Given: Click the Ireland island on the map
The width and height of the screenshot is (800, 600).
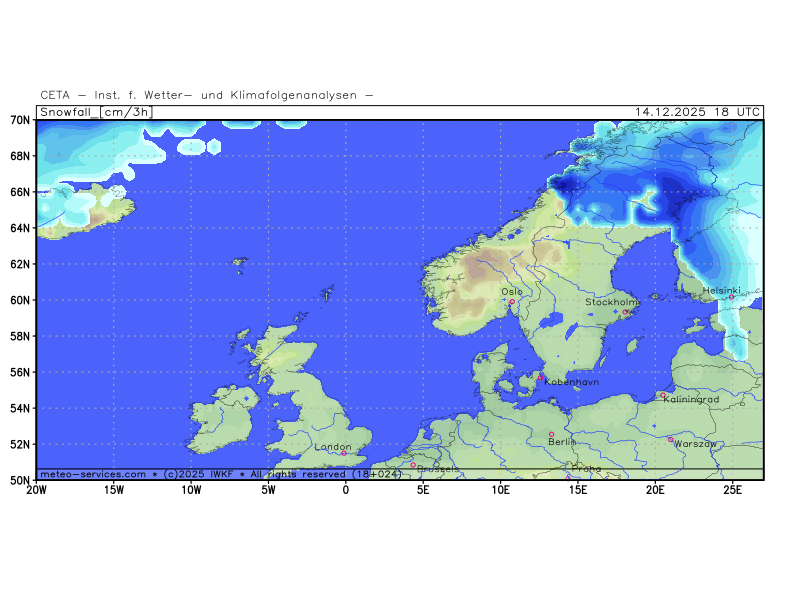Looking at the screenshot, I should [220, 418].
